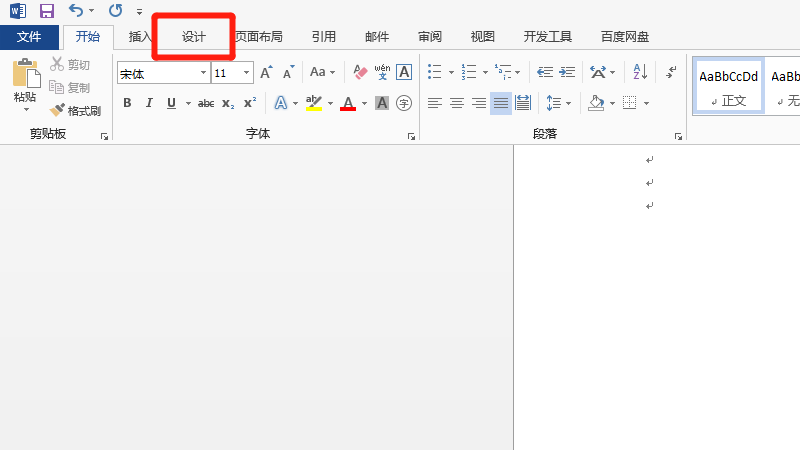The width and height of the screenshot is (800, 450).
Task: Click the Cut (剪切) scissors icon
Action: tap(57, 65)
